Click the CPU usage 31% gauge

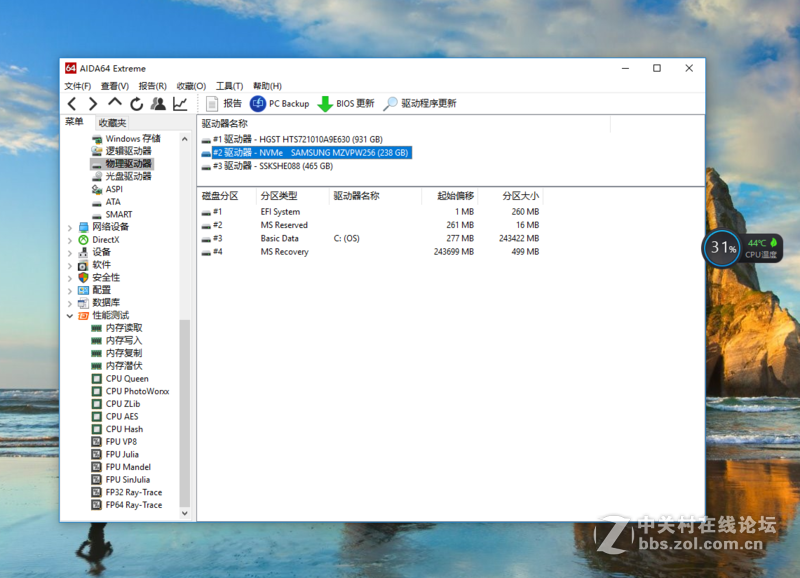pos(721,246)
